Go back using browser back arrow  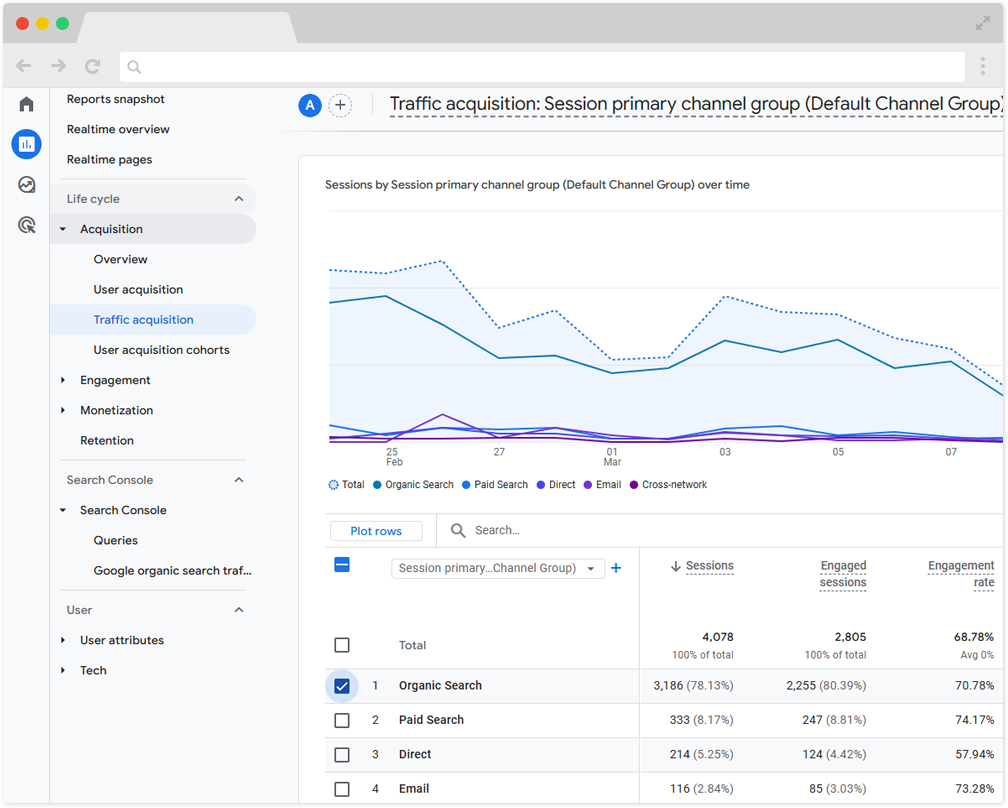[24, 66]
